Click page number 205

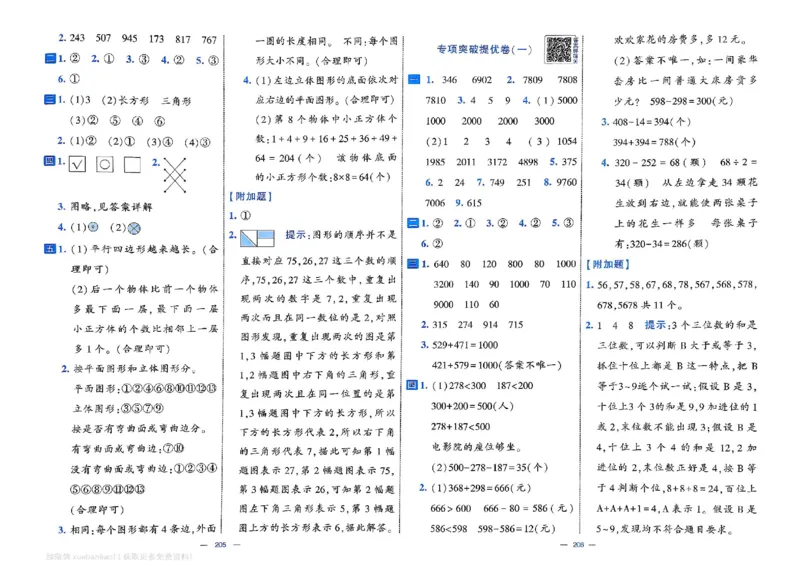[220, 545]
